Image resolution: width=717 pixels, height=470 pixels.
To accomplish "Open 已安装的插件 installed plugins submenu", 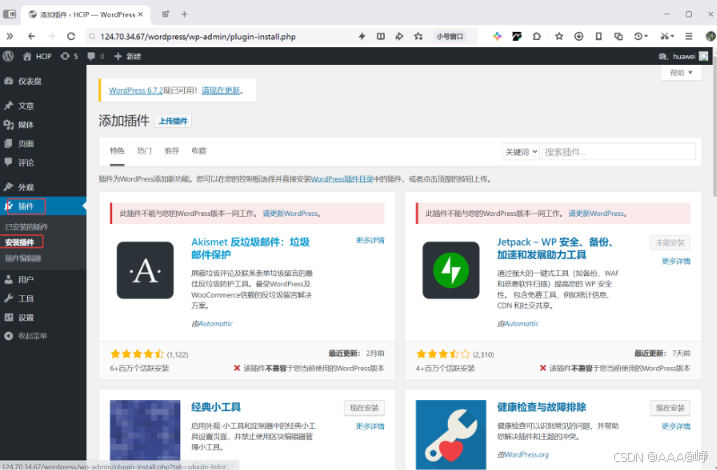I will point(27,227).
